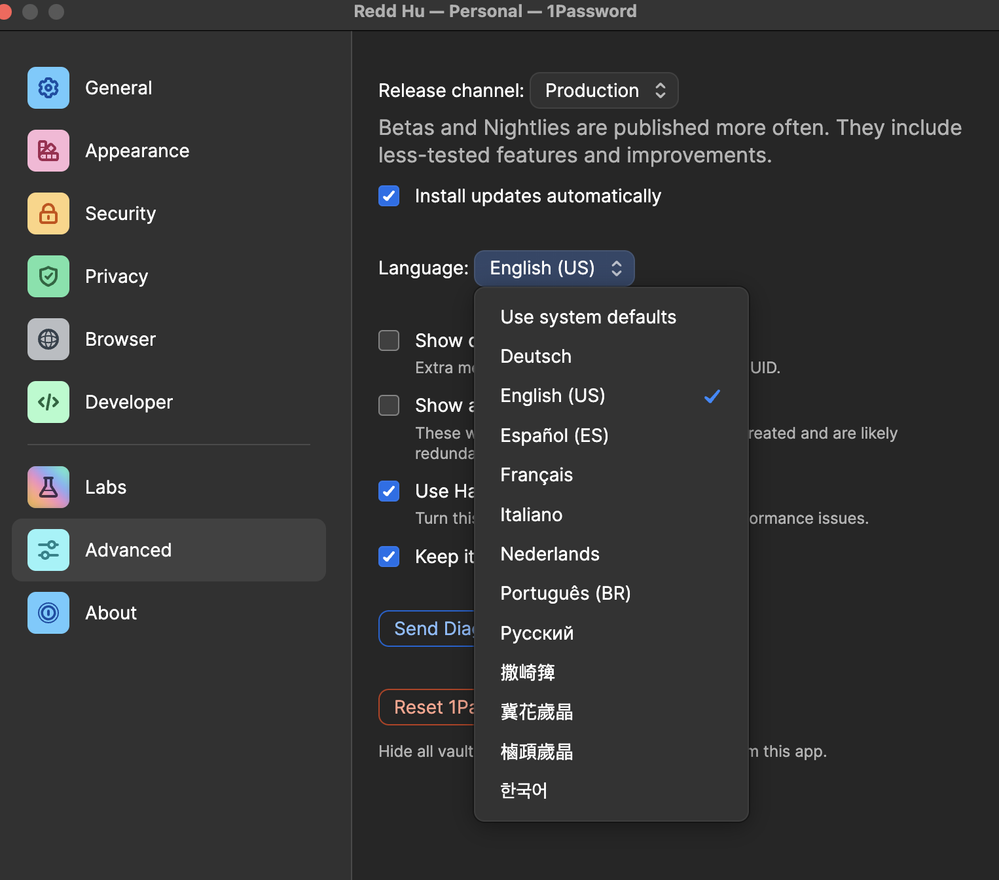Enable the checkbox above the 'These' description
Image resolution: width=999 pixels, height=880 pixels.
click(x=389, y=405)
